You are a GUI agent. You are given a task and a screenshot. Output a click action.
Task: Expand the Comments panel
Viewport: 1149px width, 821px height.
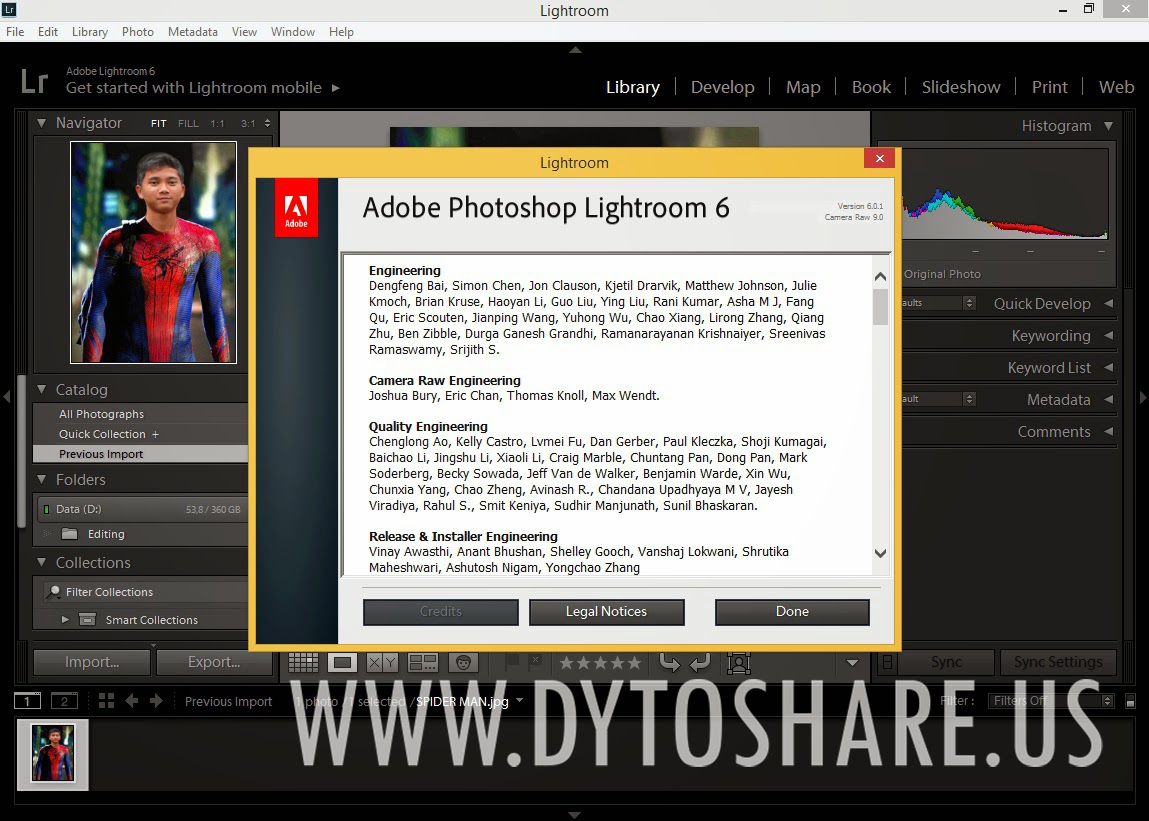[1109, 432]
